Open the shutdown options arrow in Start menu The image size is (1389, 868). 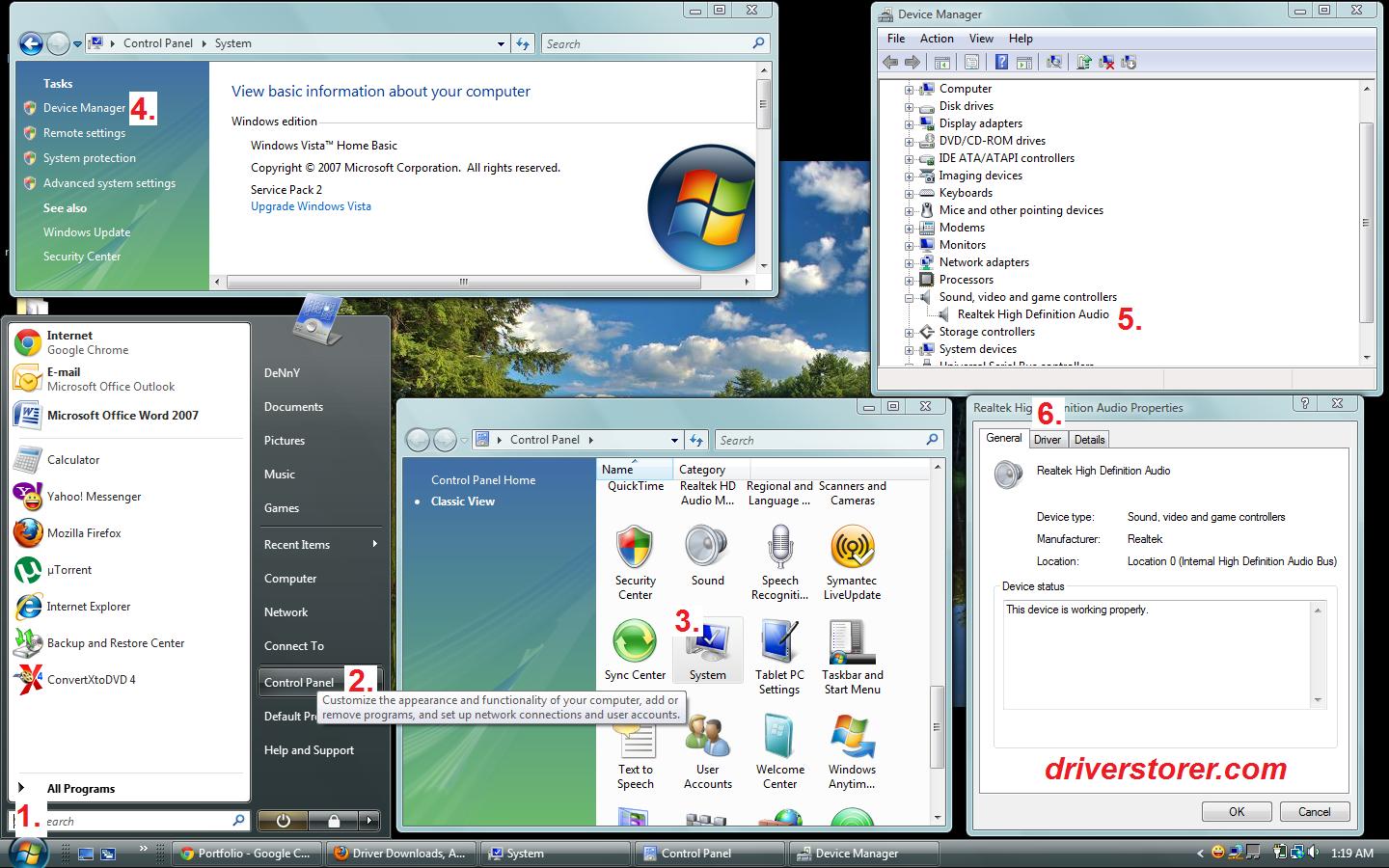point(368,821)
